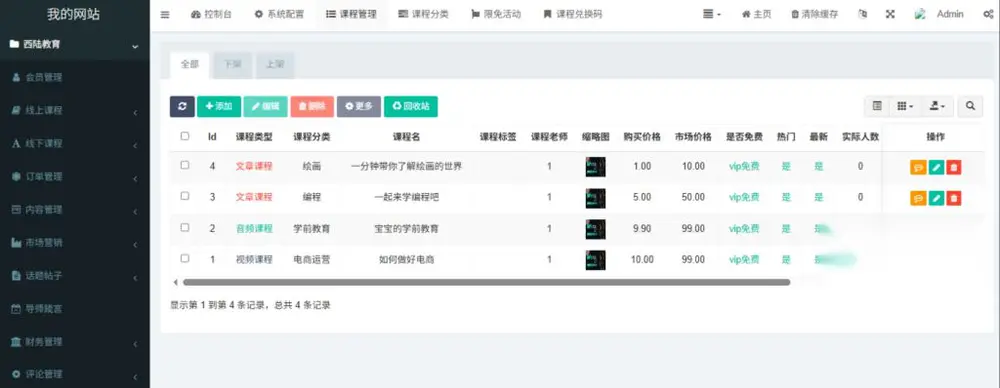Screen dimensions: 1000x388
Task: Toggle table card view icon
Action: coord(877,107)
